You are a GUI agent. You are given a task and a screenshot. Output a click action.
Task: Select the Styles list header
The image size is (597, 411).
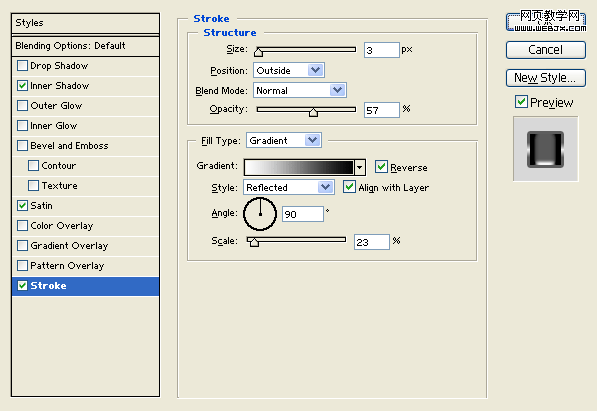85,23
